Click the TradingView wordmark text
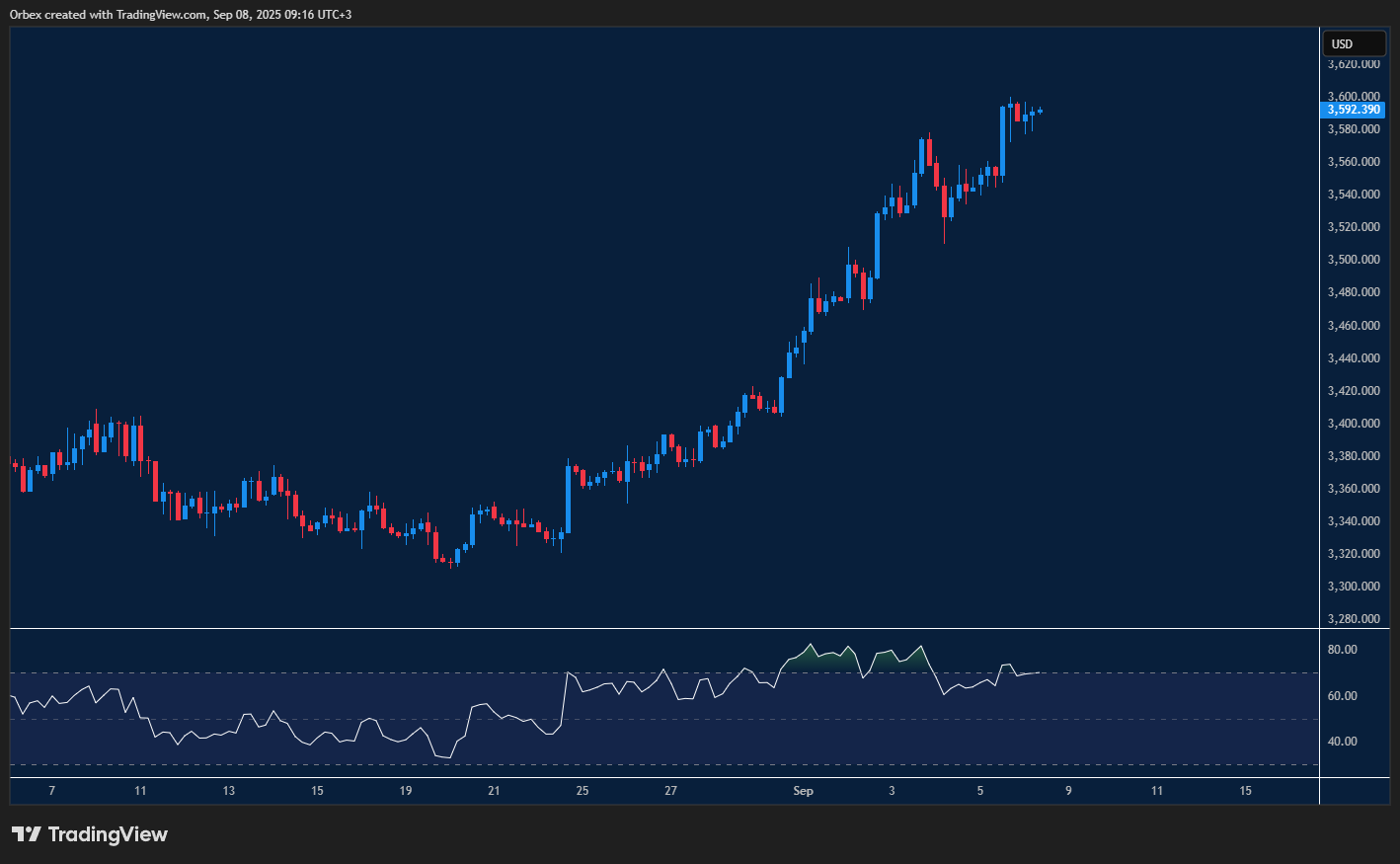 108,834
